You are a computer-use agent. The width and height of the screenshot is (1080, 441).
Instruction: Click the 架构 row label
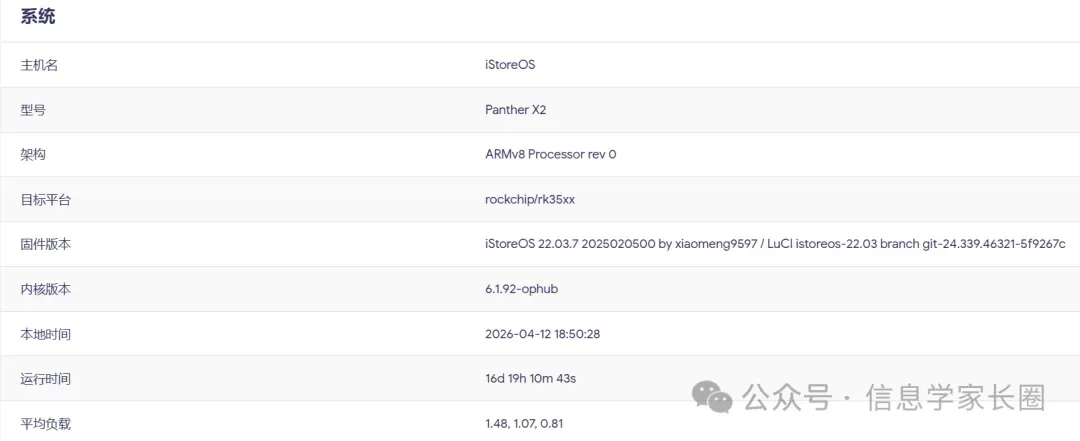(33, 155)
